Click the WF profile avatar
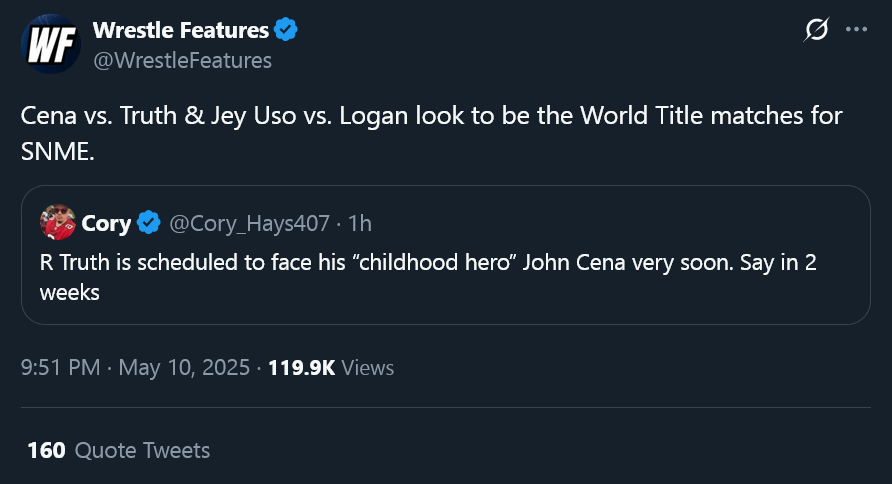 50,44
